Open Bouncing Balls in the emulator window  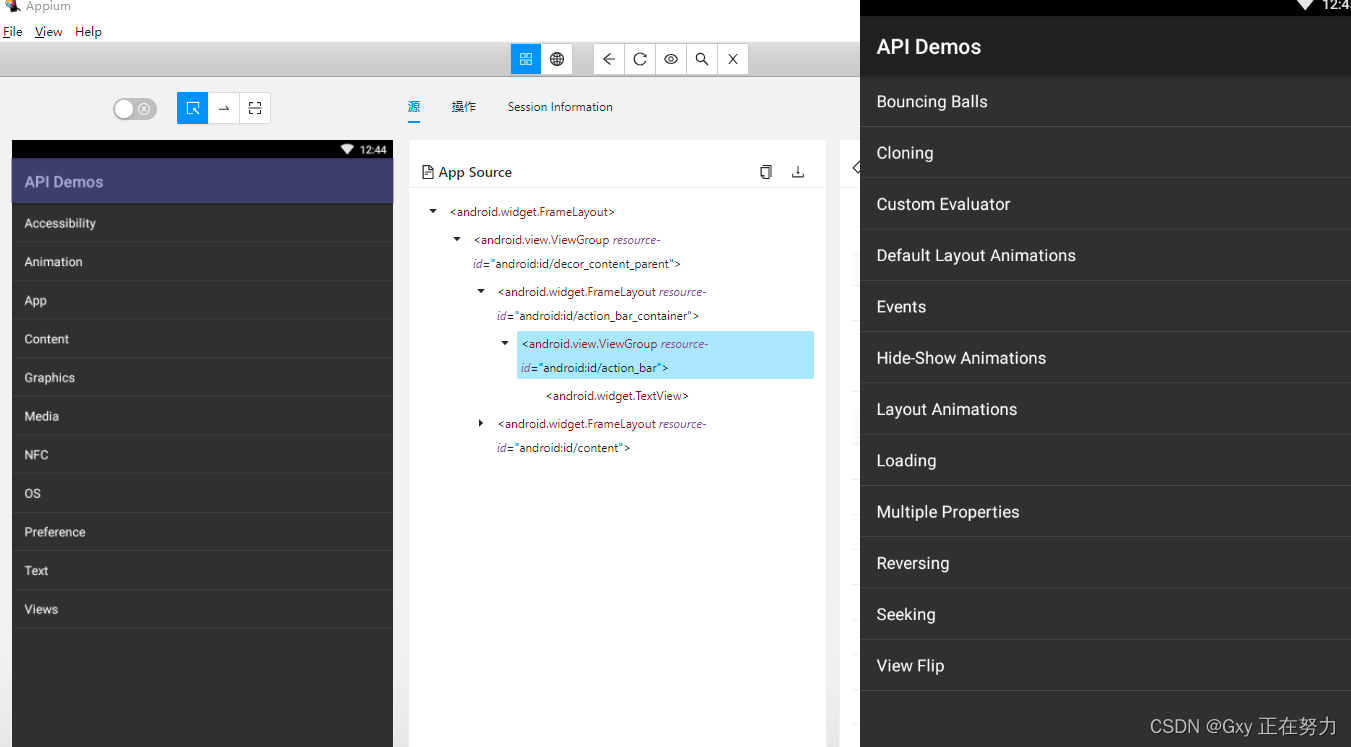[1105, 102]
